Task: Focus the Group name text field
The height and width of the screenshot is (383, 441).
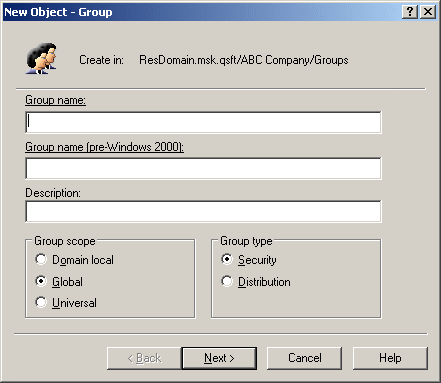Action: [203, 122]
